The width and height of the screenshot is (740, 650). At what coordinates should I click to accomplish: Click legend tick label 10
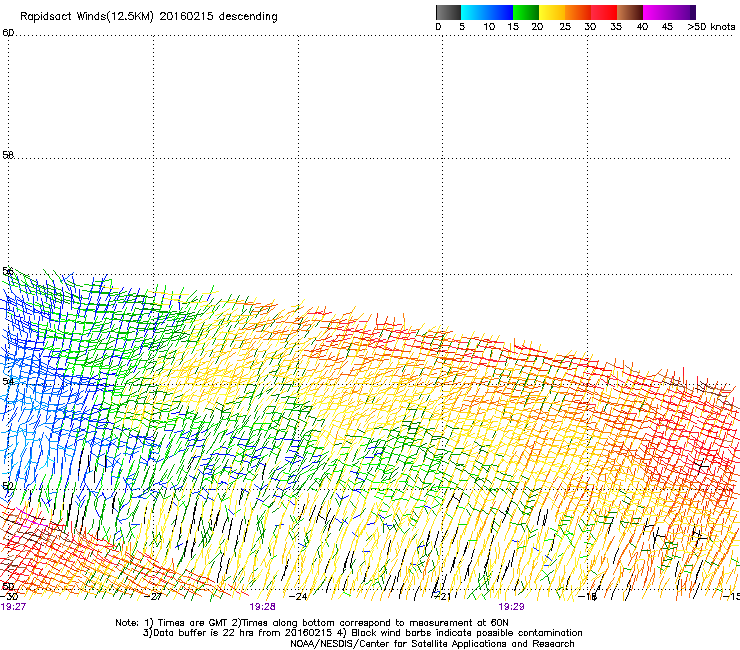pyautogui.click(x=489, y=27)
